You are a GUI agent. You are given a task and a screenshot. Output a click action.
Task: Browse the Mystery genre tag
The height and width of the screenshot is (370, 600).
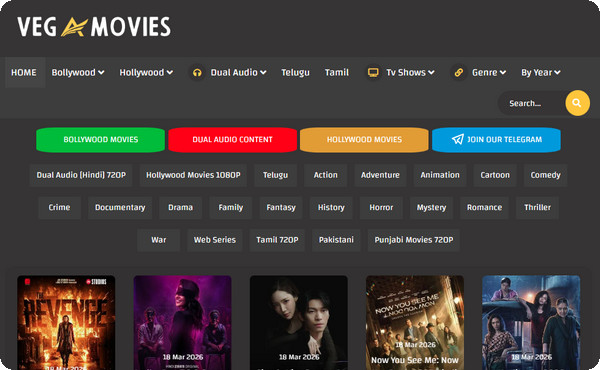point(432,208)
